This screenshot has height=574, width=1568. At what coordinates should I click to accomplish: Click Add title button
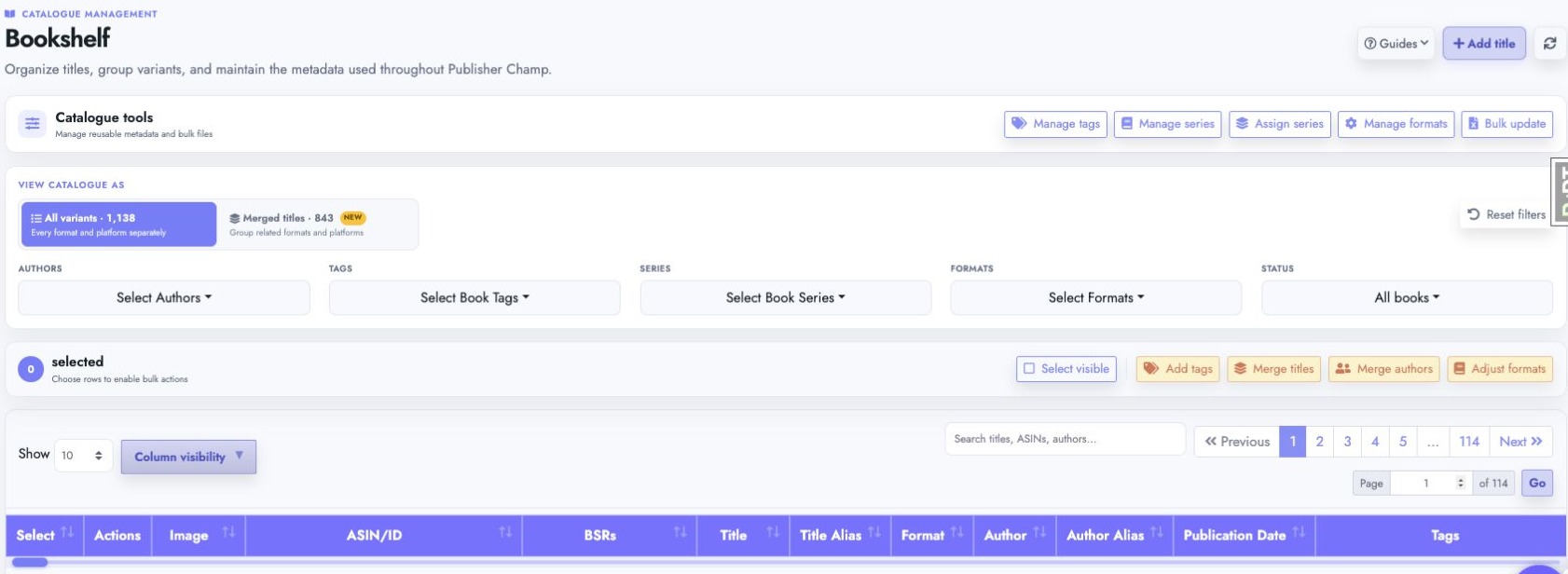click(1484, 44)
